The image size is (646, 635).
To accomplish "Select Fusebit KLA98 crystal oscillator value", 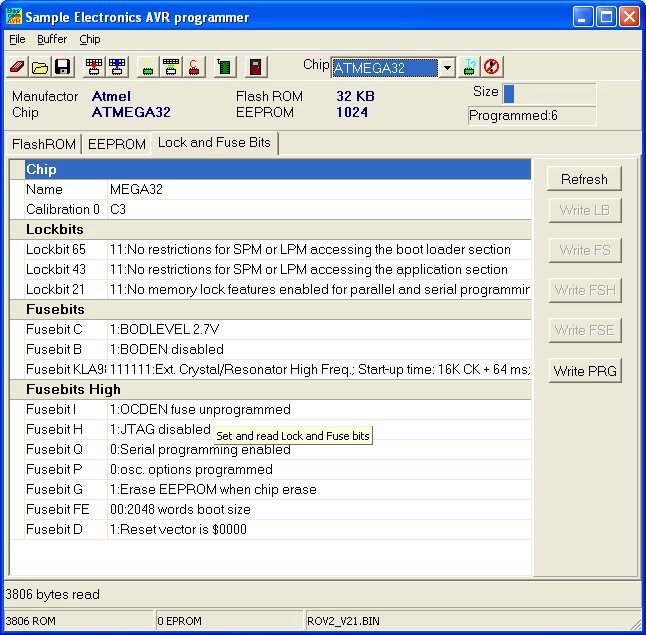I will (x=319, y=369).
